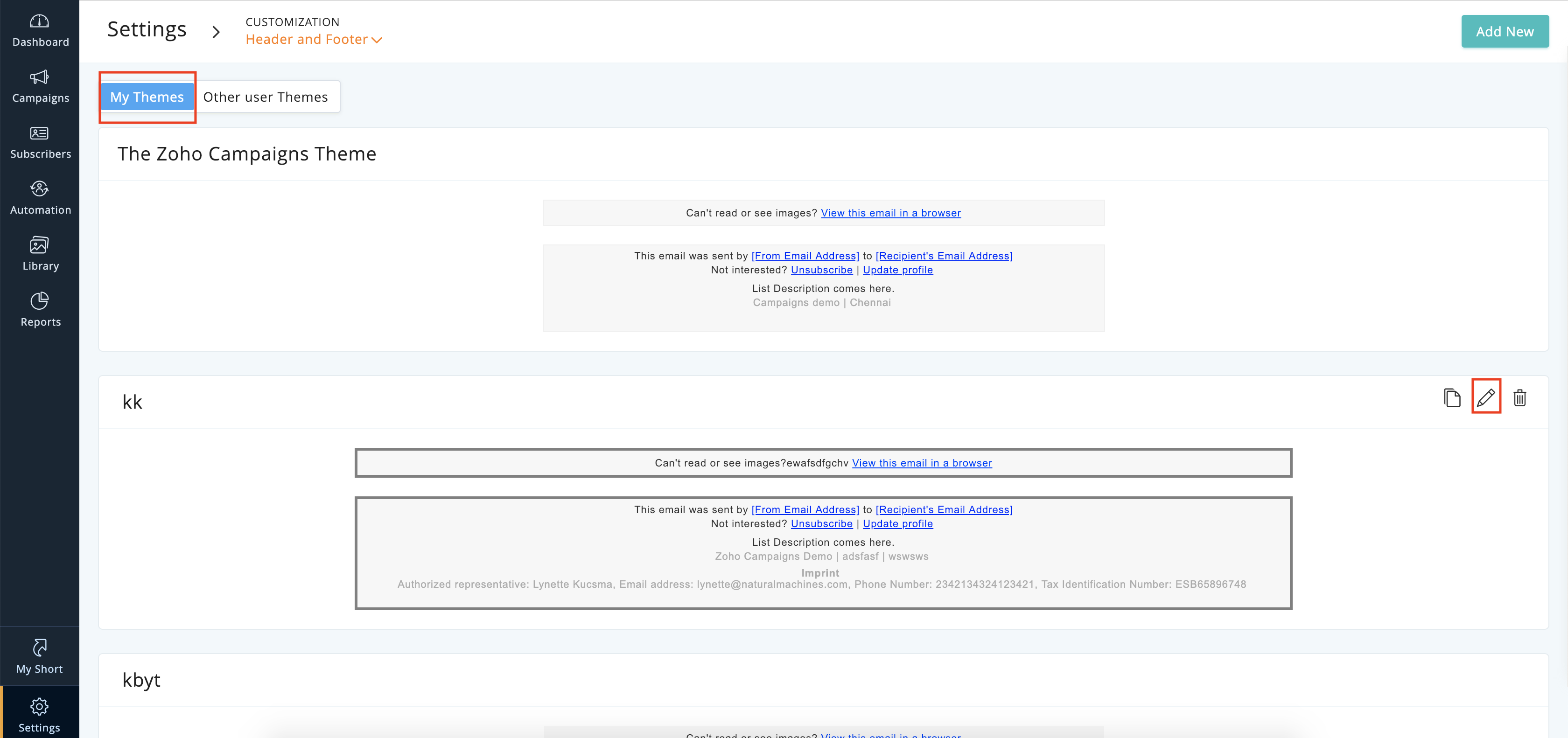Open My Short link icon

click(40, 648)
